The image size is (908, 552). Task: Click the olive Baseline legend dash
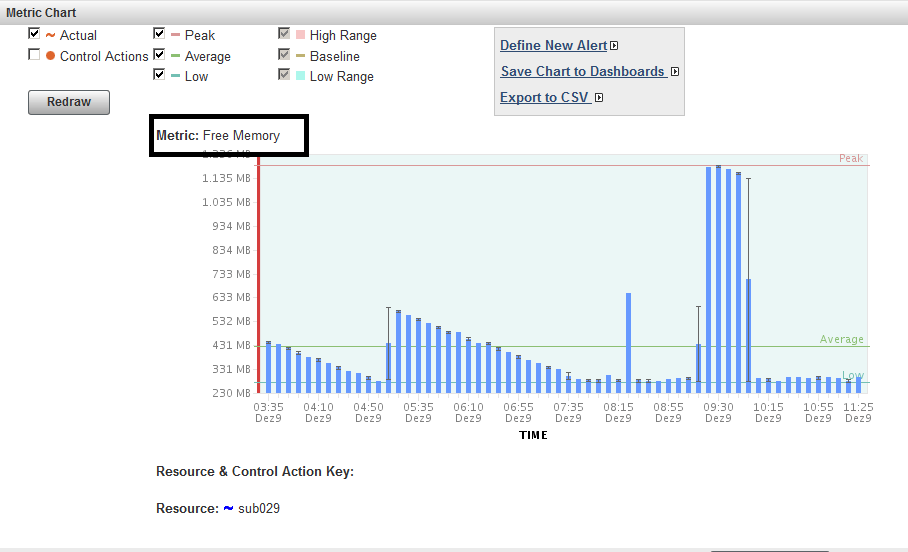tap(301, 56)
